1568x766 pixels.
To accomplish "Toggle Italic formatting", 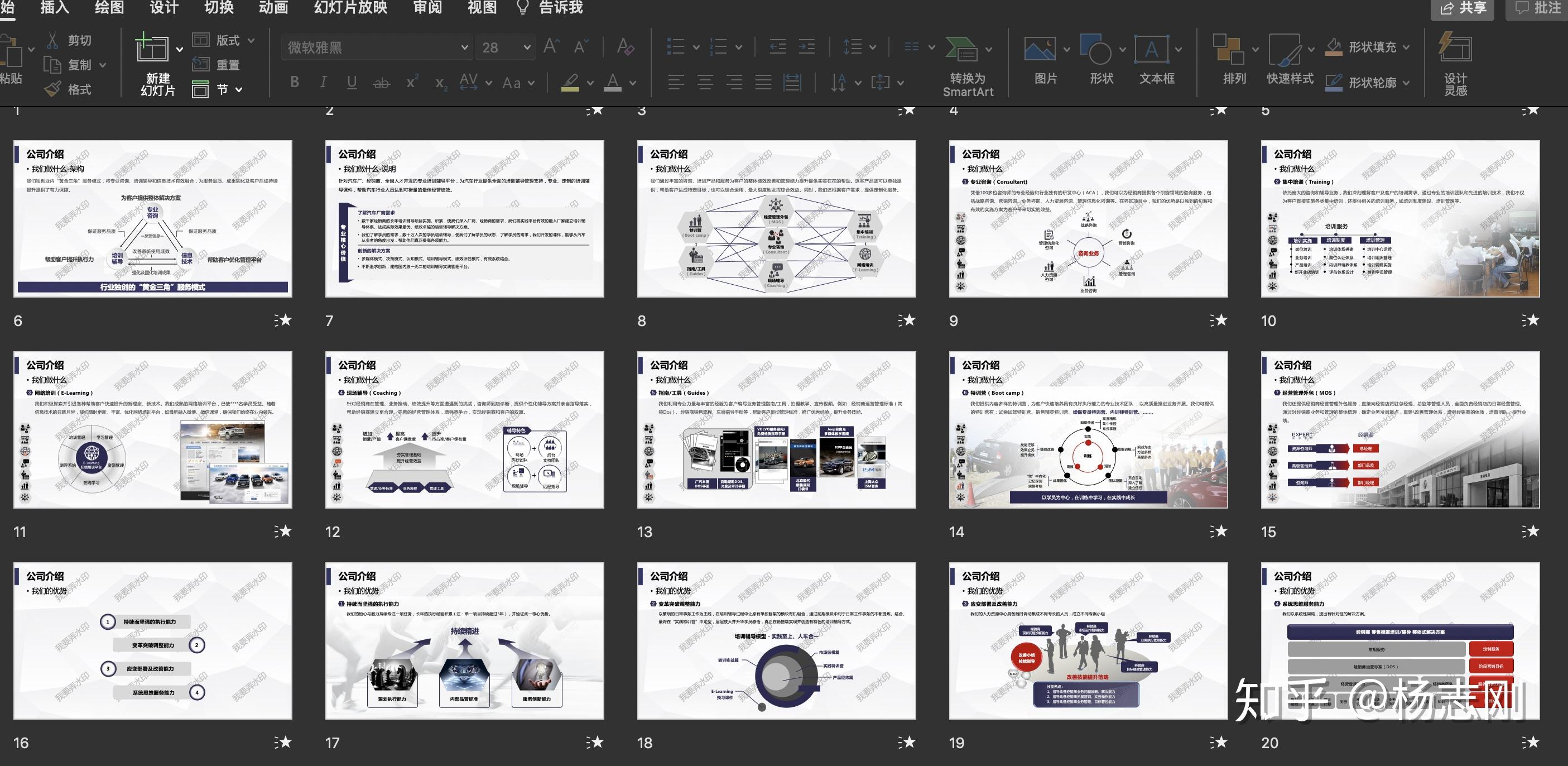I will pyautogui.click(x=323, y=82).
